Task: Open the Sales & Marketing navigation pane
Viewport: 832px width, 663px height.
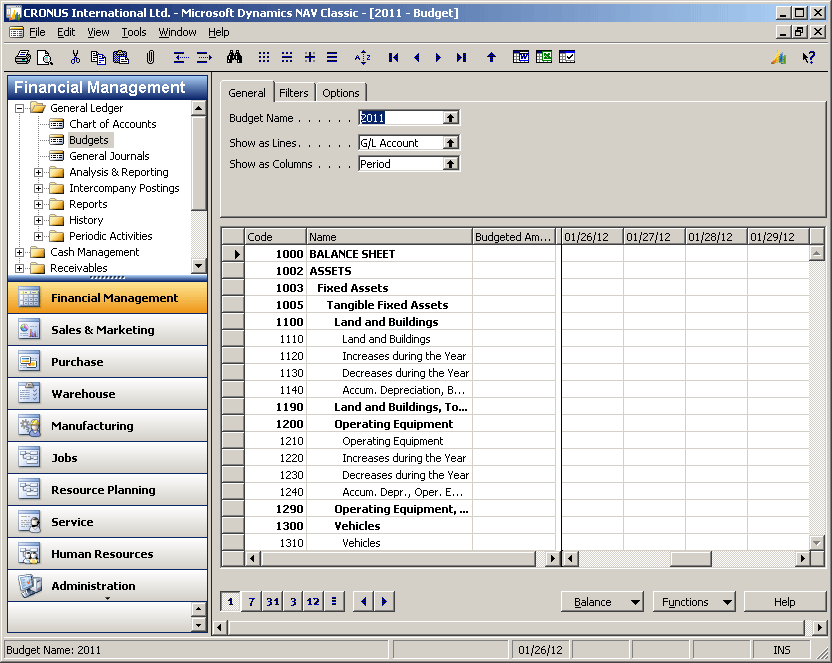Action: 107,330
